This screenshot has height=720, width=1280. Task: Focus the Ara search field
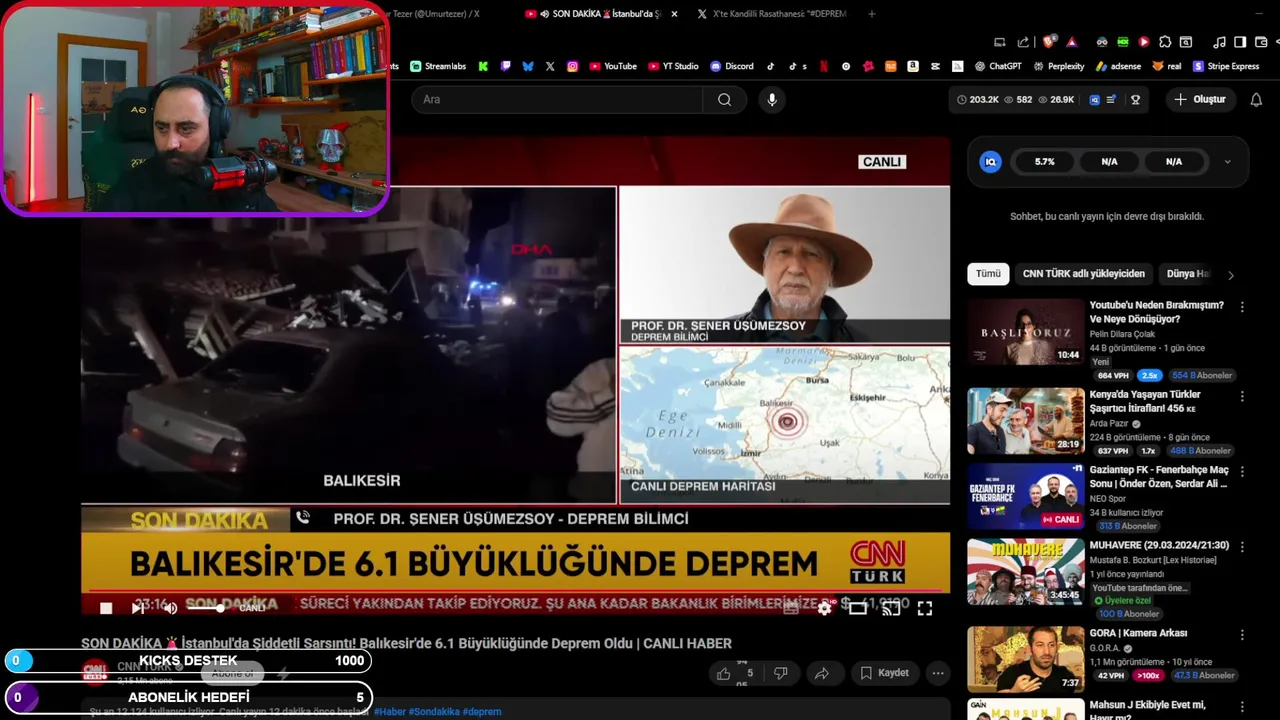557,99
